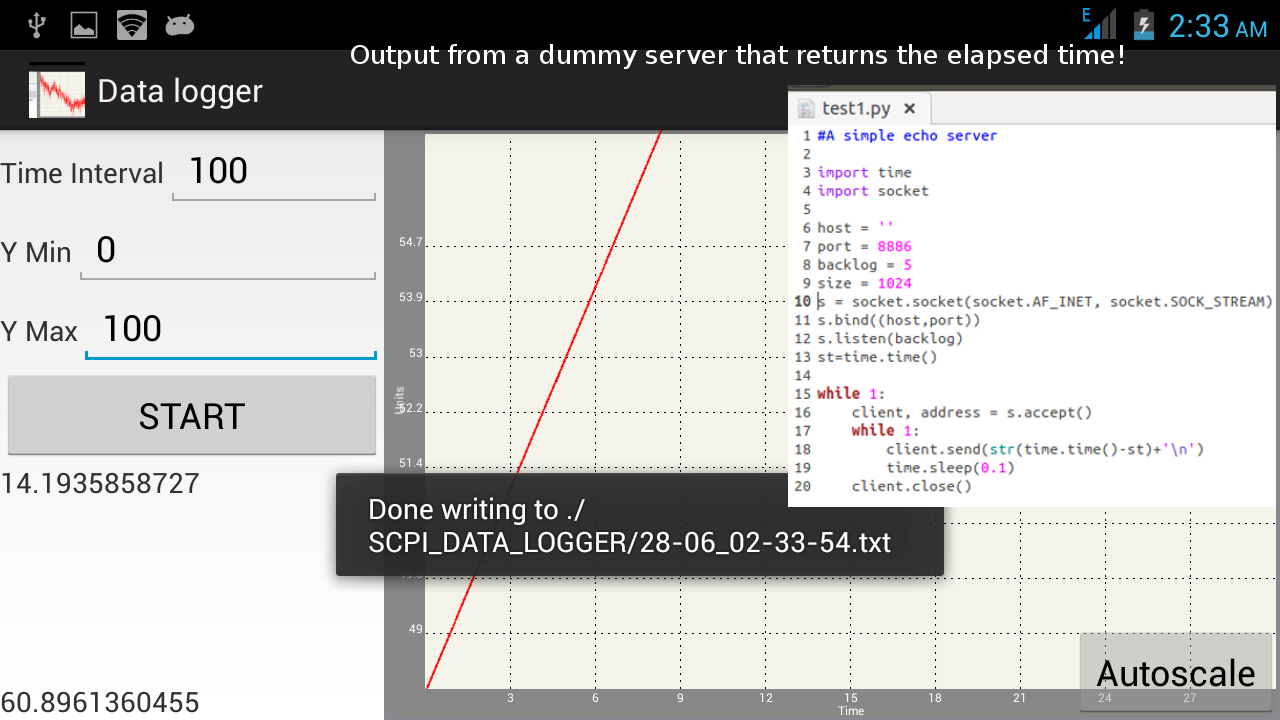Start logging with the START button
Image resolution: width=1280 pixels, height=720 pixels.
click(x=192, y=416)
